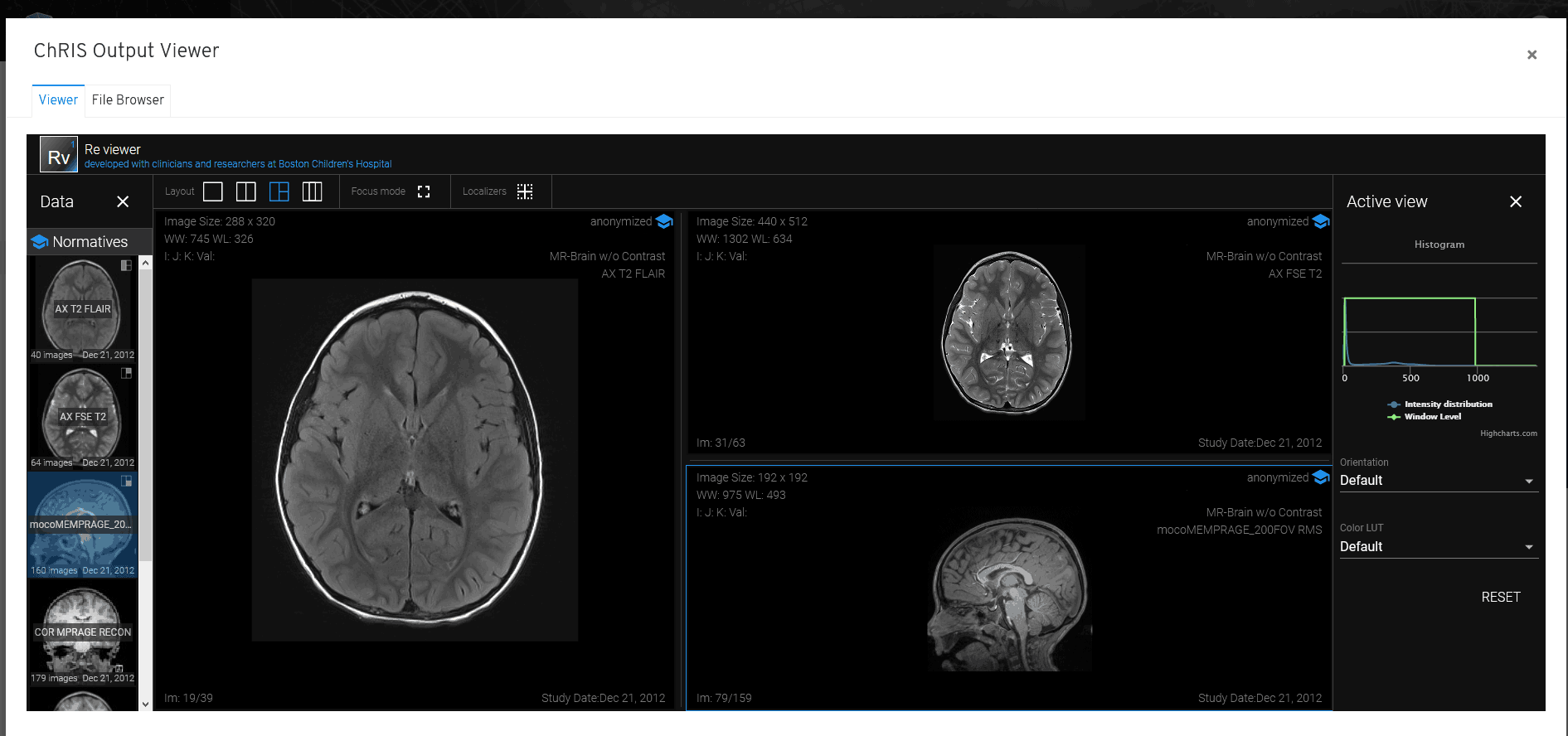Viewport: 1568px width, 736px height.
Task: Choose the three-column layout icon
Action: click(x=312, y=191)
